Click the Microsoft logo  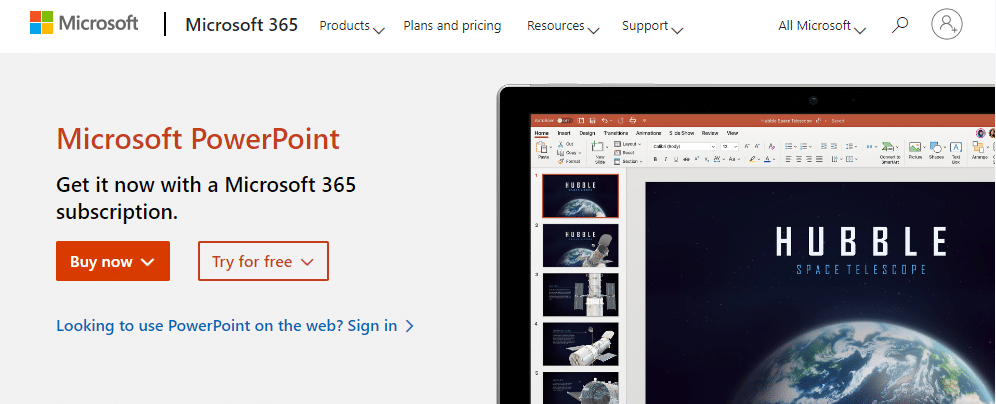pyautogui.click(x=84, y=24)
